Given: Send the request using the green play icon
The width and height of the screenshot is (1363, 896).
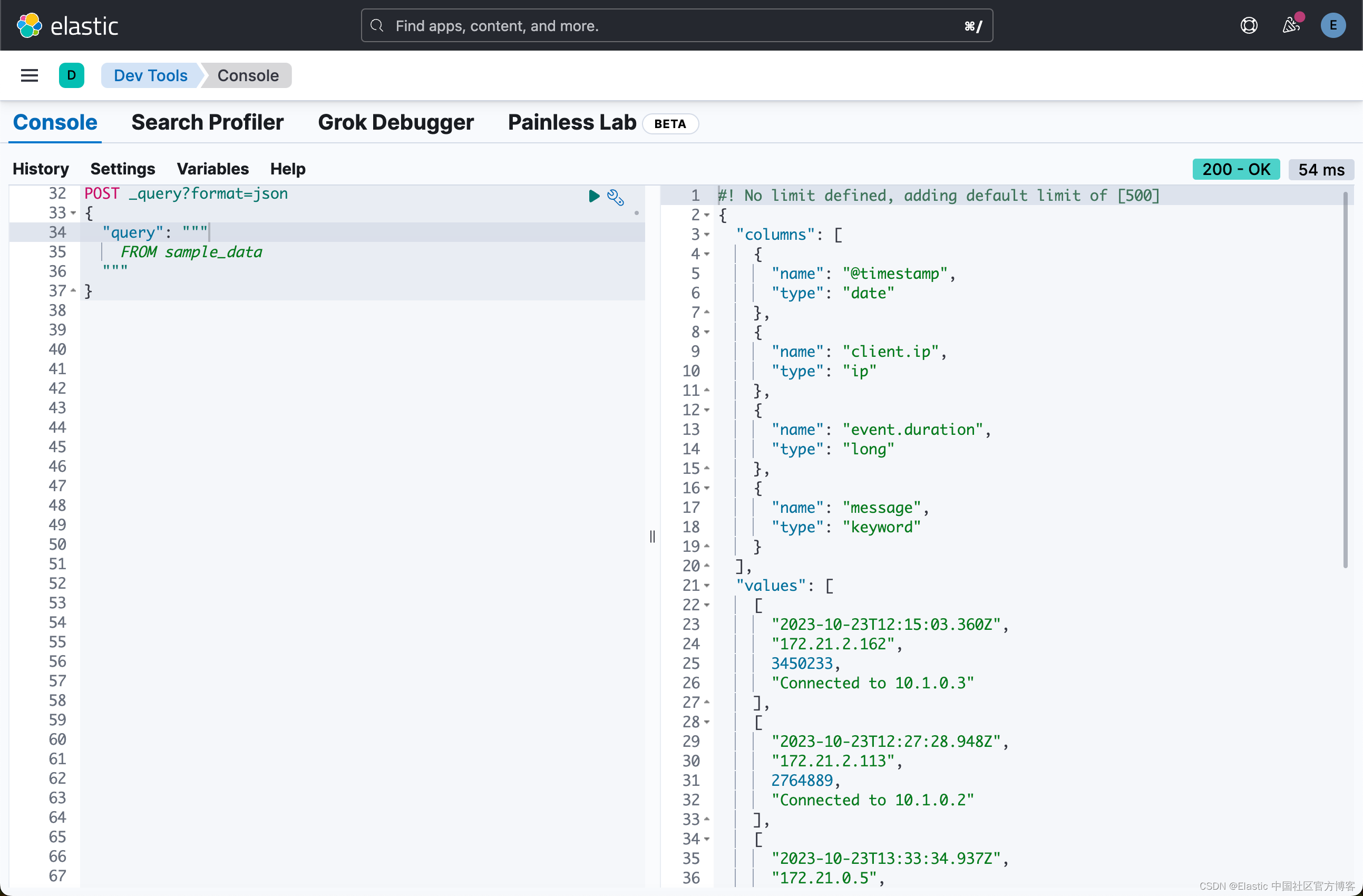Looking at the screenshot, I should tap(593, 197).
